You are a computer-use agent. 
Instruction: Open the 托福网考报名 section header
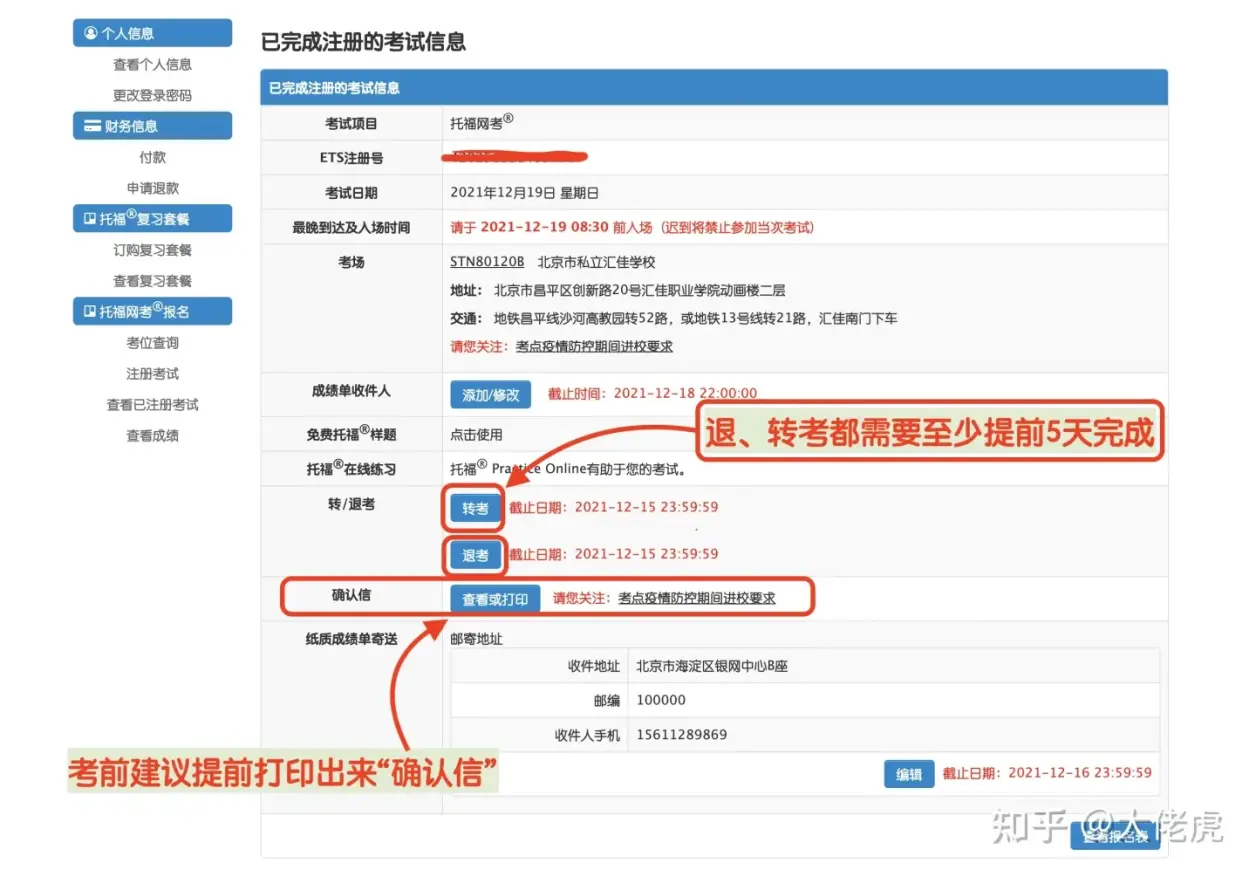152,311
